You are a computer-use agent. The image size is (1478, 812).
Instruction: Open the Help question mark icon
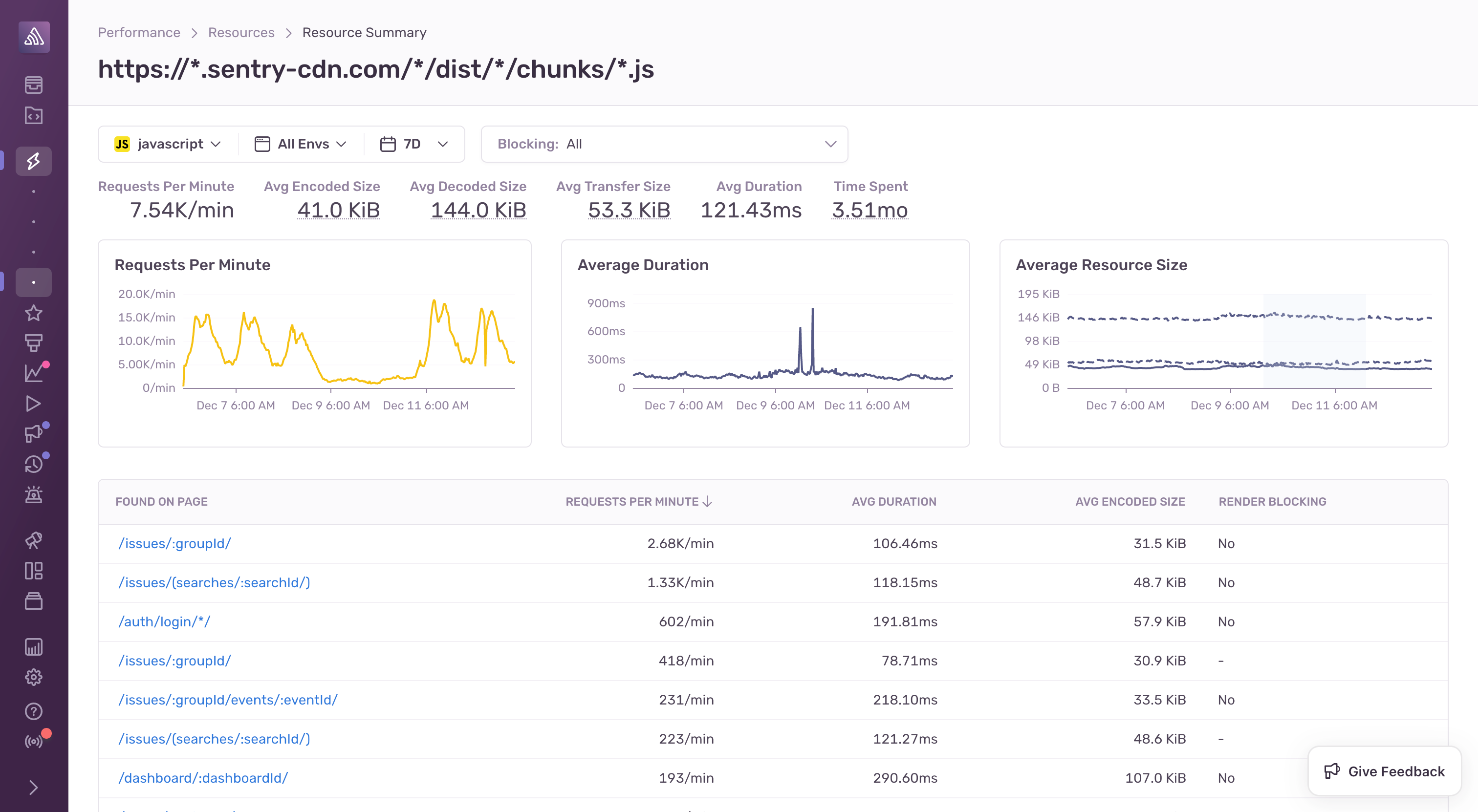pos(34,711)
